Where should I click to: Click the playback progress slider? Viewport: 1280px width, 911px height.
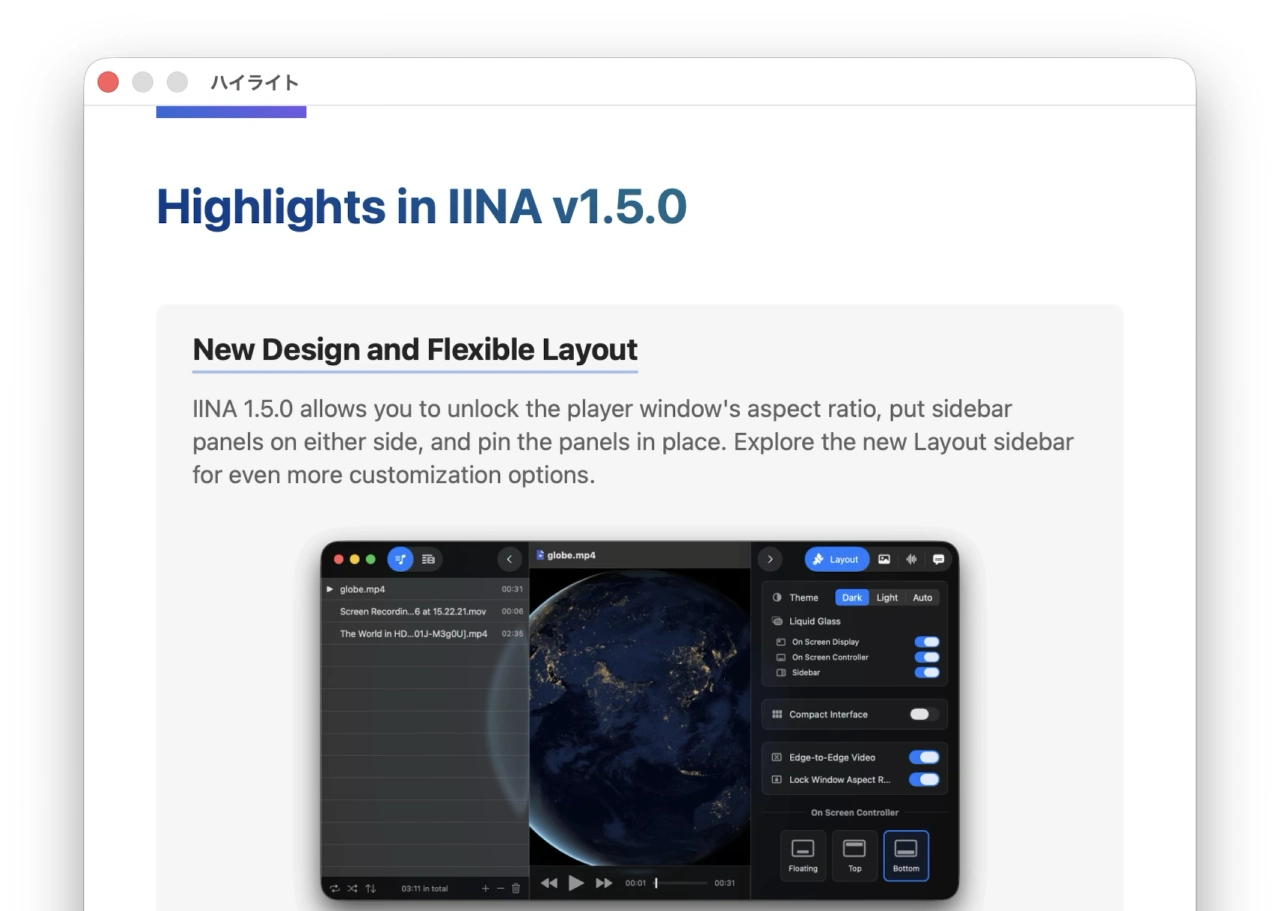coord(681,883)
